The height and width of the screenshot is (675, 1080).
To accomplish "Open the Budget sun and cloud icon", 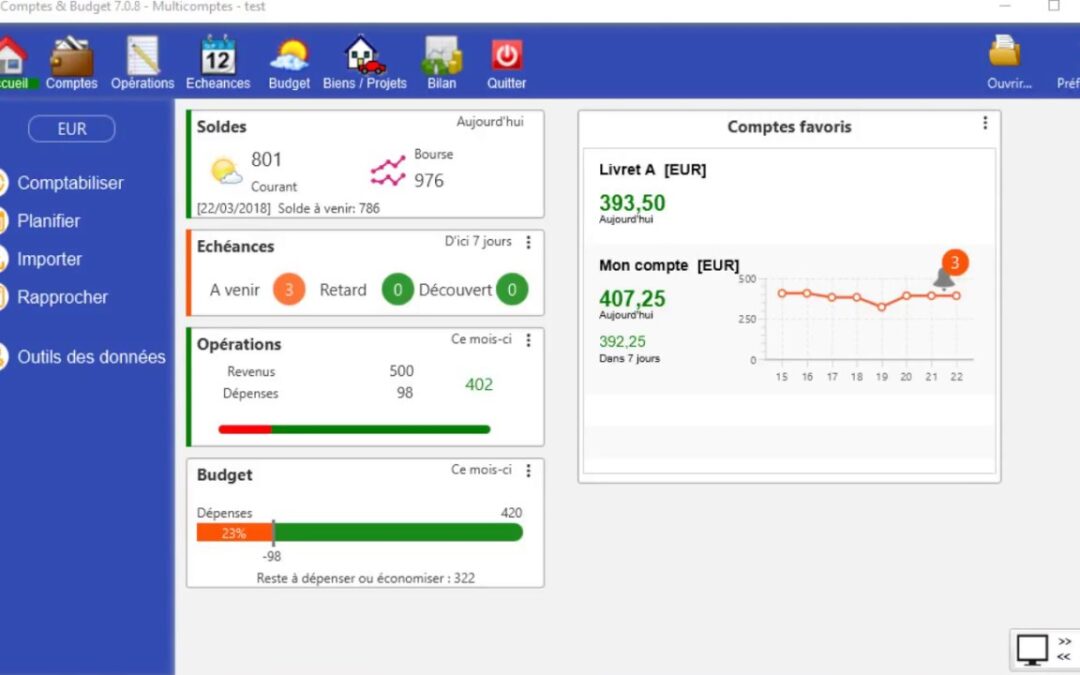I will [x=289, y=56].
